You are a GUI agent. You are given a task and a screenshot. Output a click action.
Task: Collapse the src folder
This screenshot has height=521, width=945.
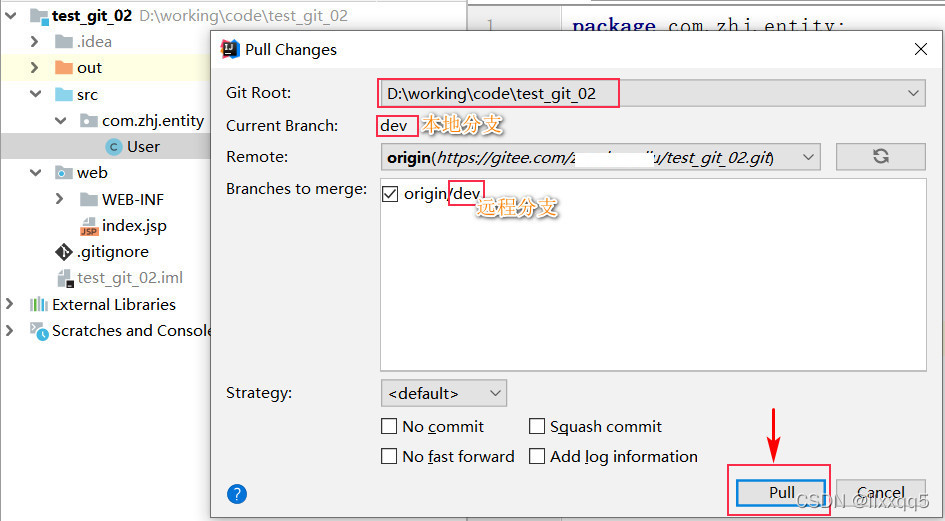pyautogui.click(x=36, y=94)
